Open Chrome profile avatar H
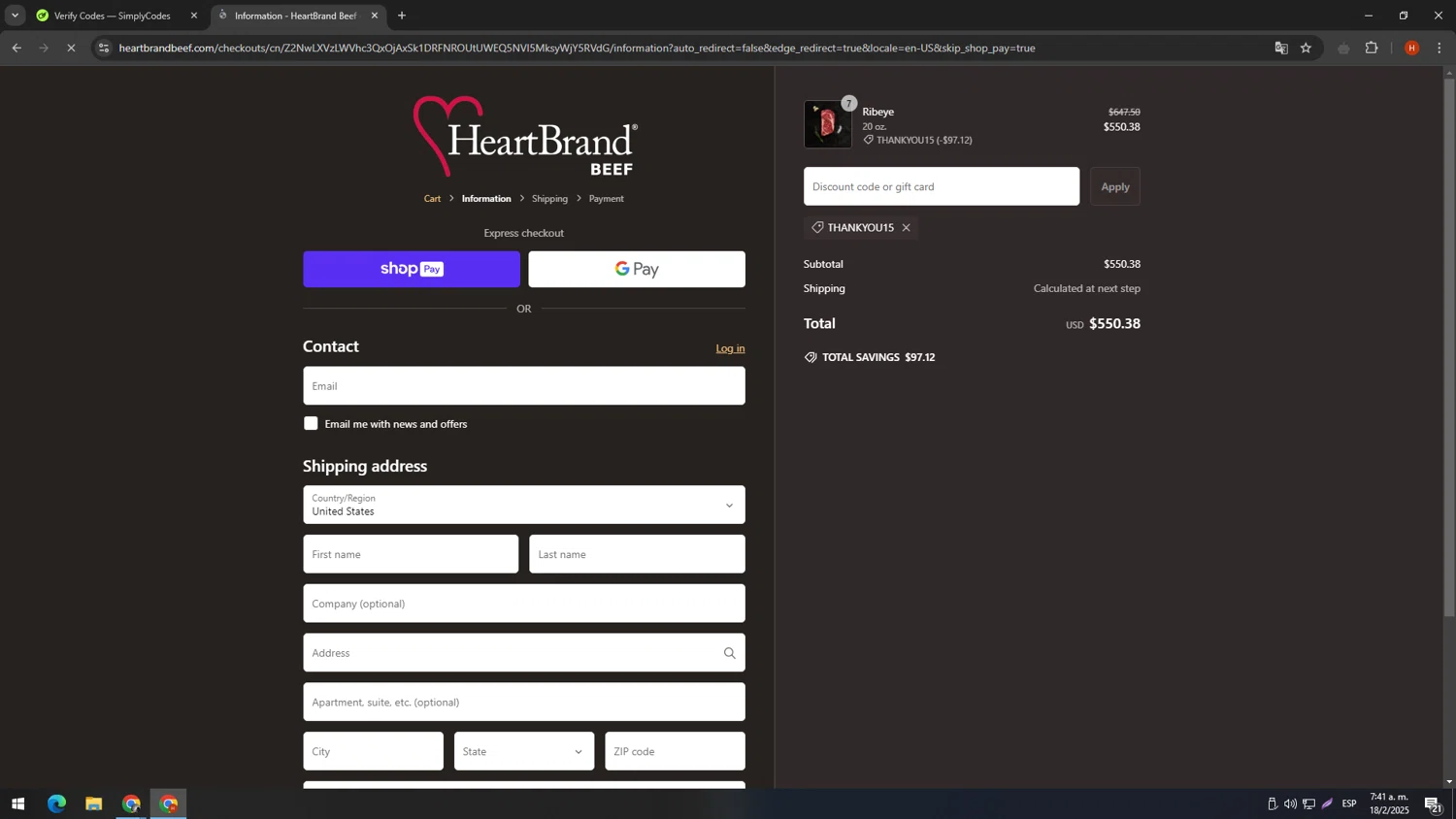The width and height of the screenshot is (1456, 819). (x=1411, y=48)
